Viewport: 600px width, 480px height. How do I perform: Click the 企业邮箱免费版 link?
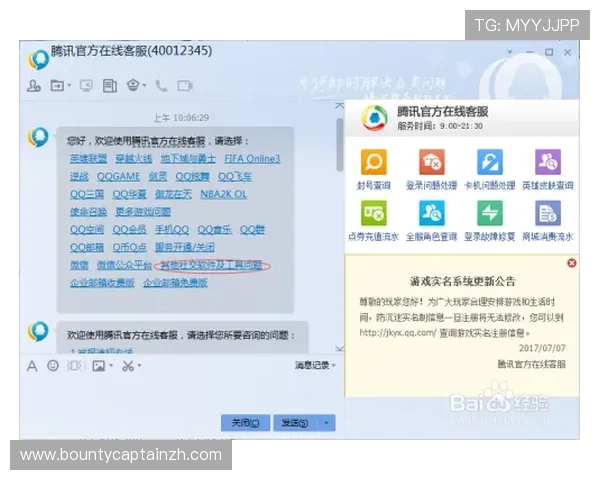pos(175,282)
